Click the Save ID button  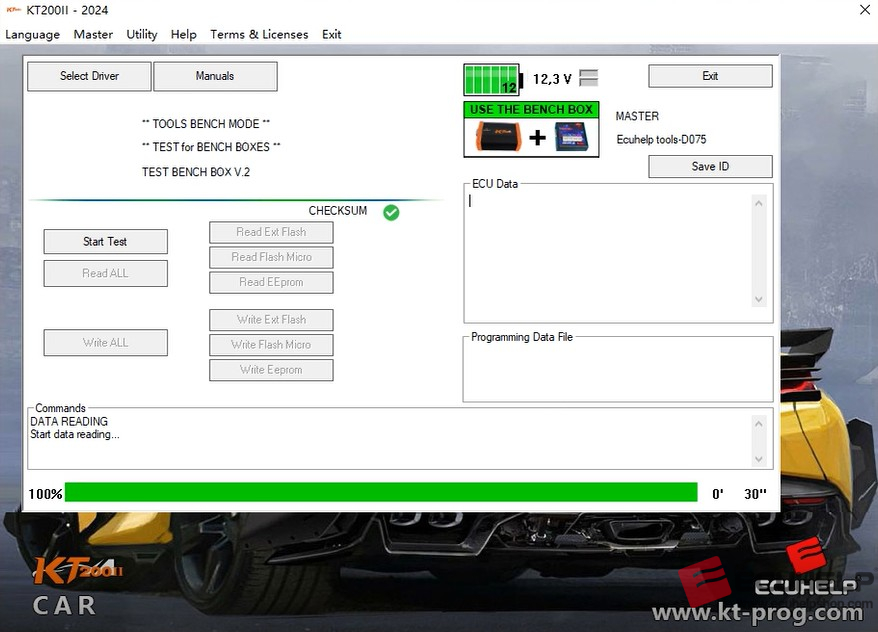pos(710,166)
